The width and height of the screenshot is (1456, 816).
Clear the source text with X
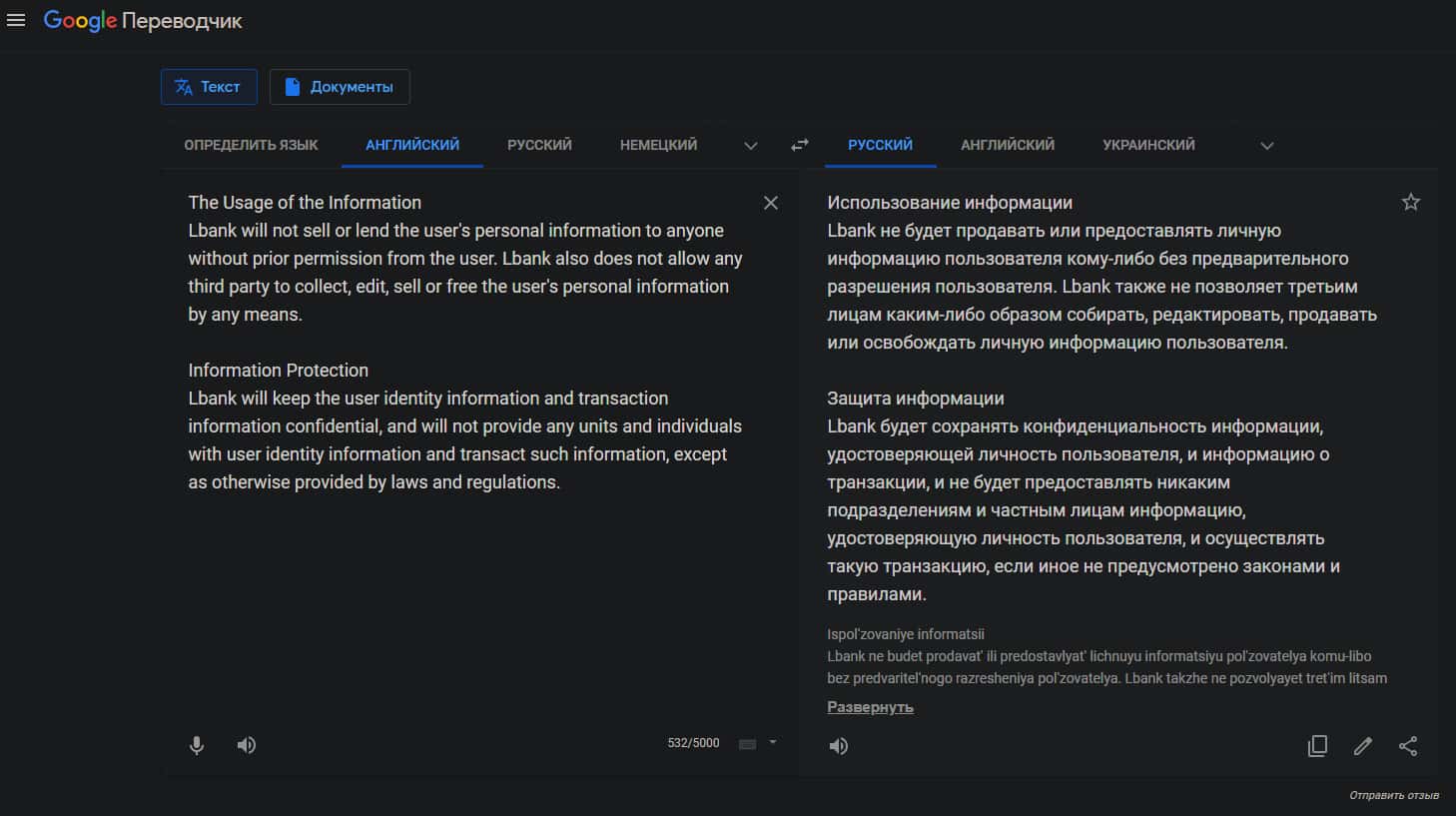[x=770, y=203]
